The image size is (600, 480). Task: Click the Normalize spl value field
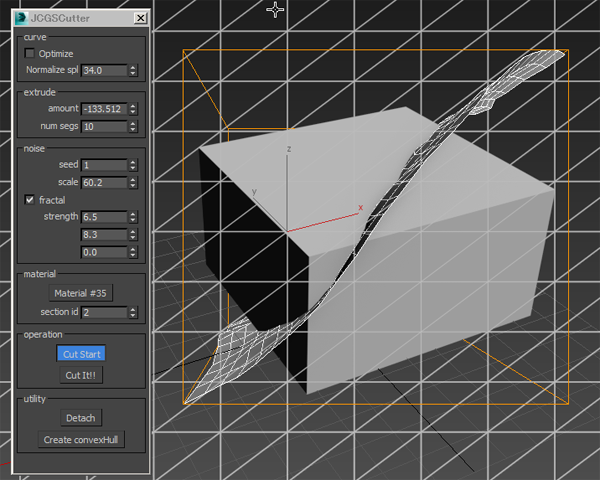click(x=104, y=70)
